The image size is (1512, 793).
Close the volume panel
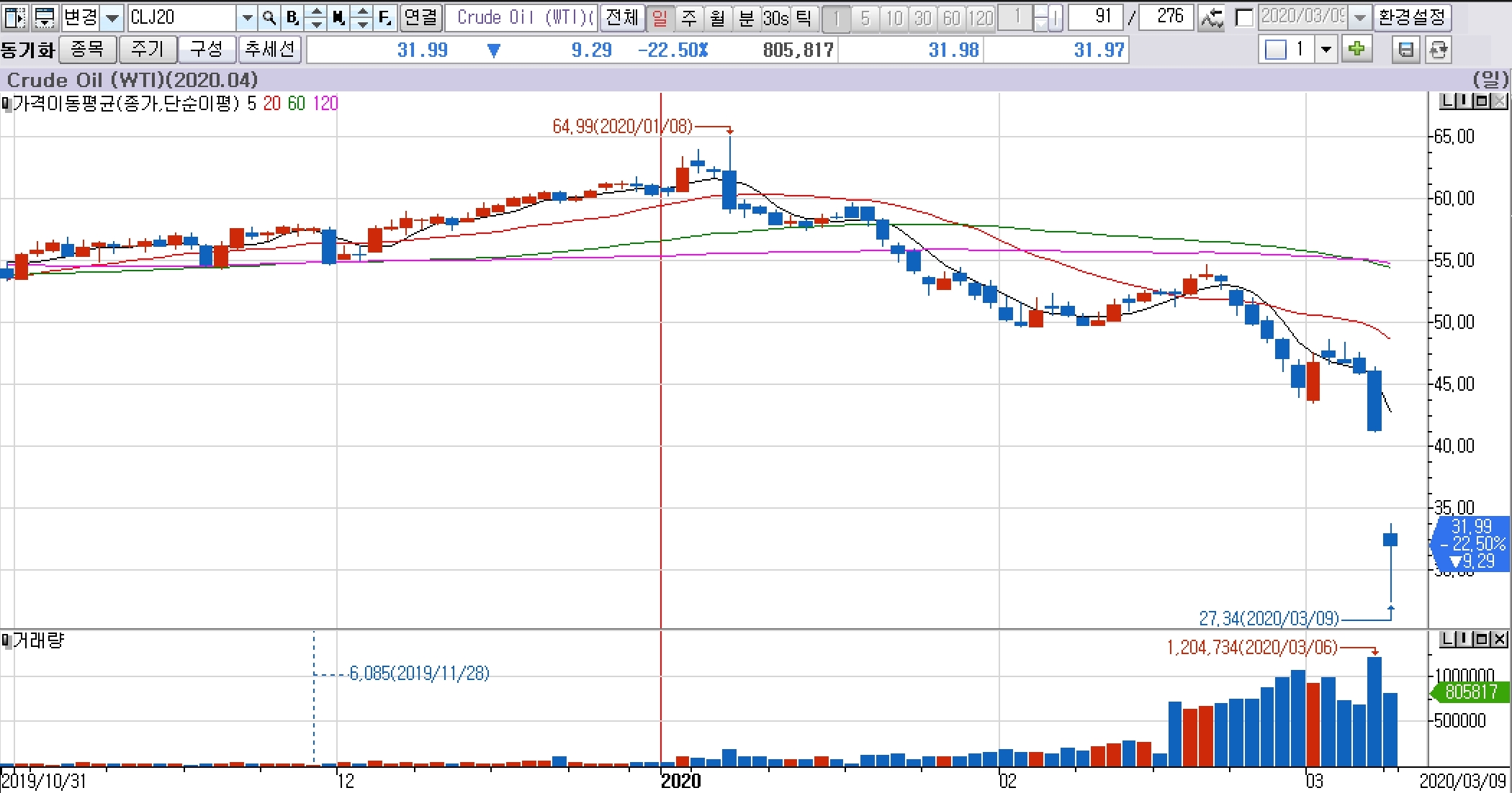[1498, 638]
